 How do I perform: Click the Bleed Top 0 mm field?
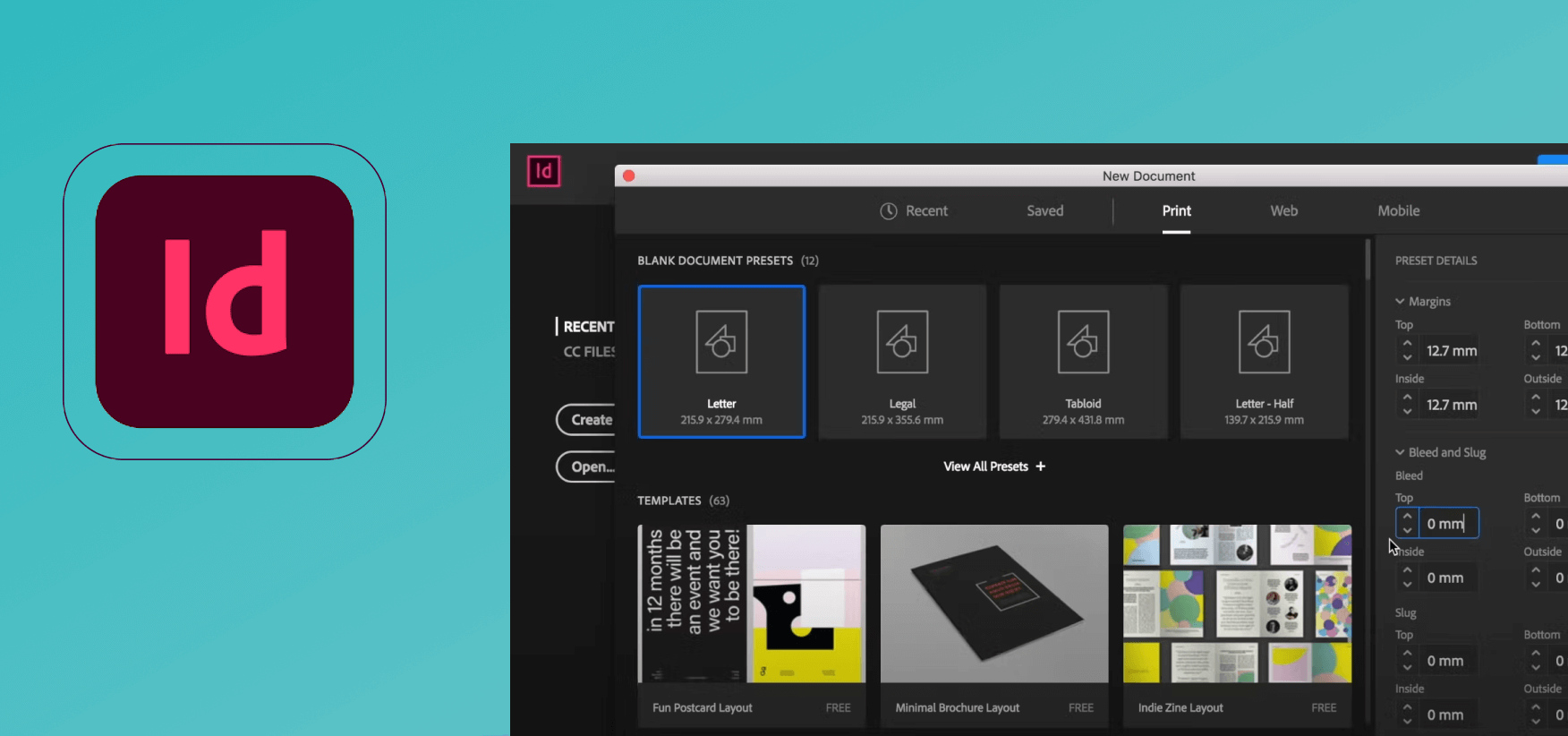1448,524
